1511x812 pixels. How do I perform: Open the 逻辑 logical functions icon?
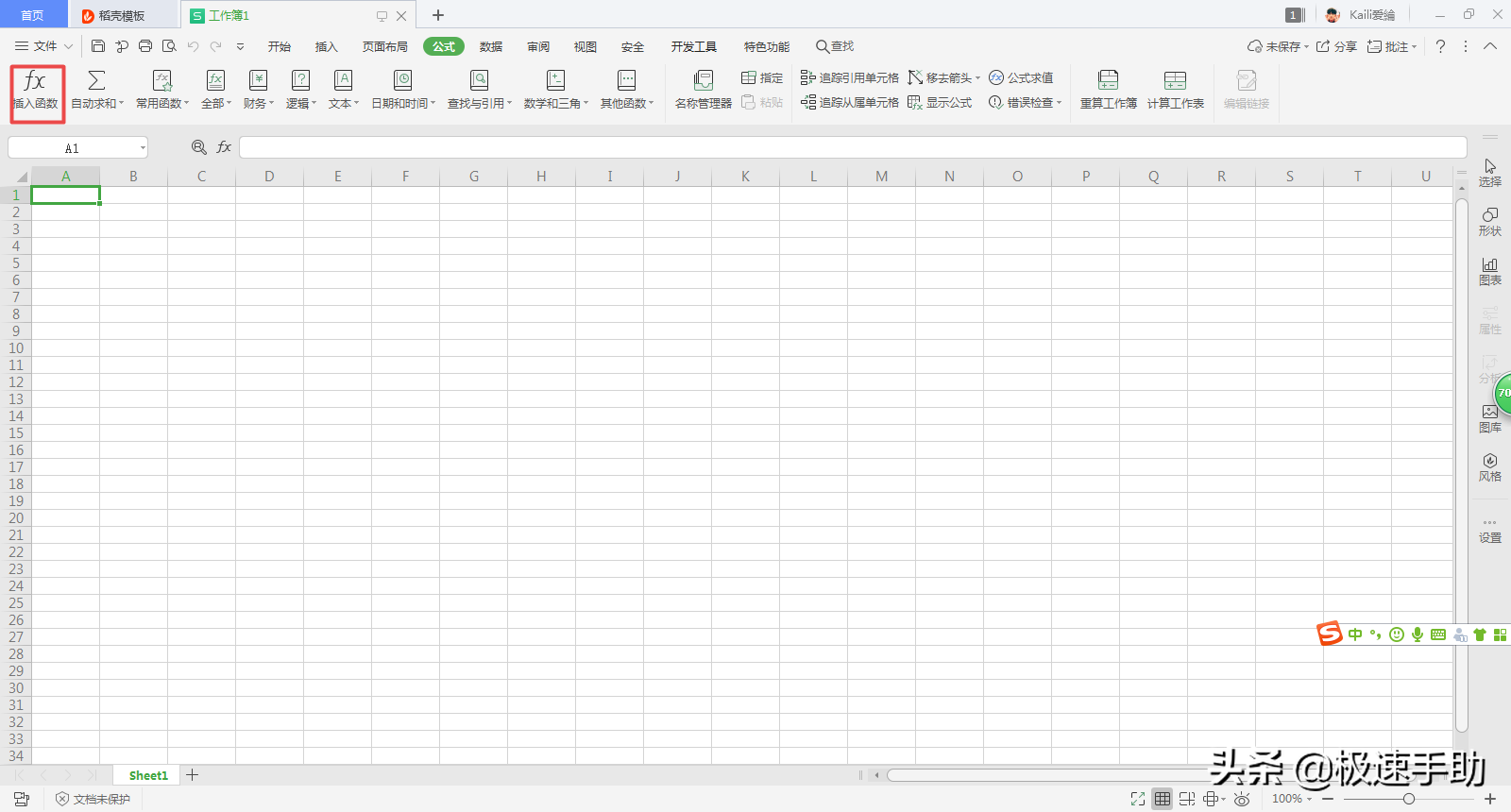300,80
